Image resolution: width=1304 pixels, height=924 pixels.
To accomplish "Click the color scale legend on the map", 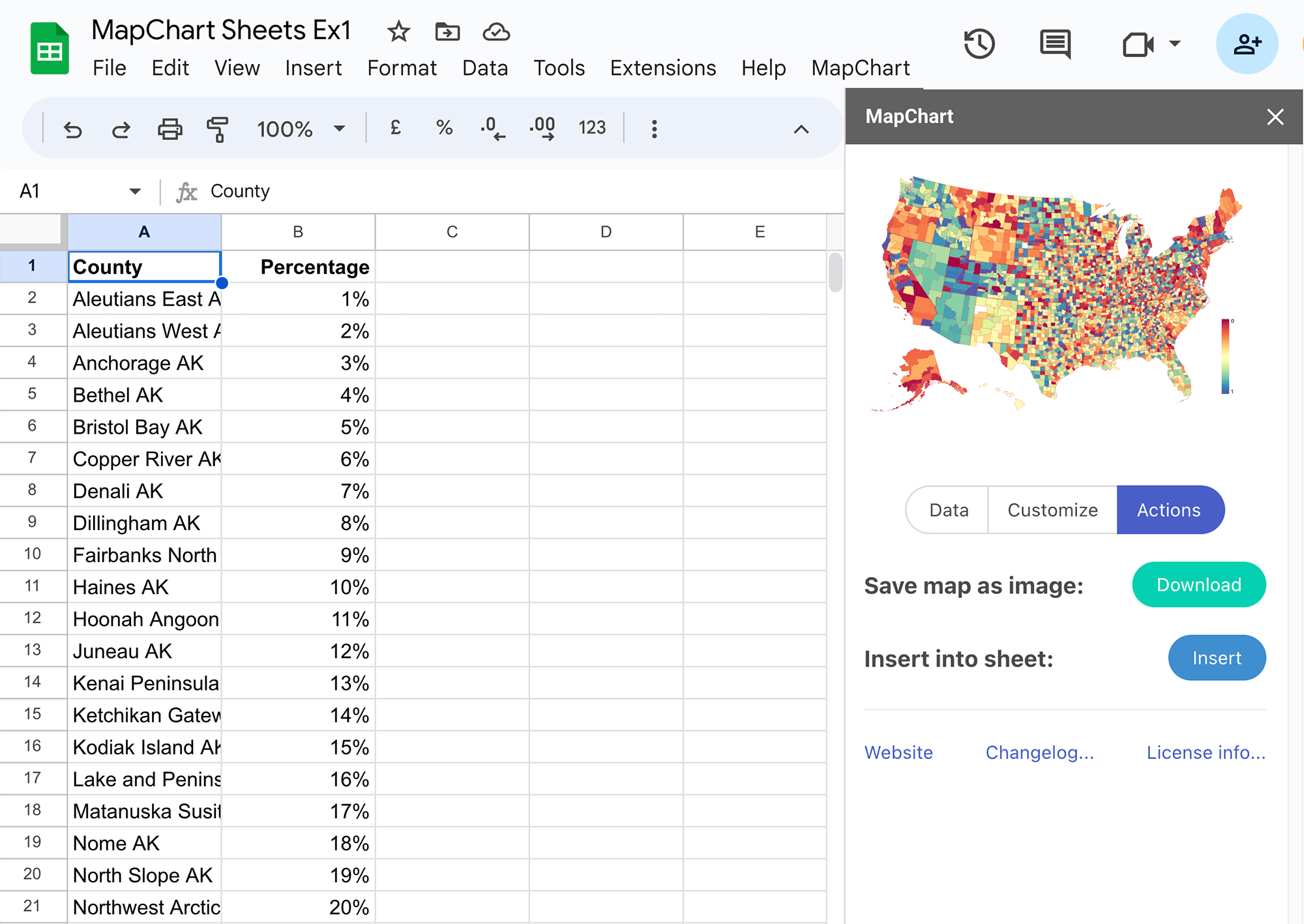I will click(x=1224, y=357).
